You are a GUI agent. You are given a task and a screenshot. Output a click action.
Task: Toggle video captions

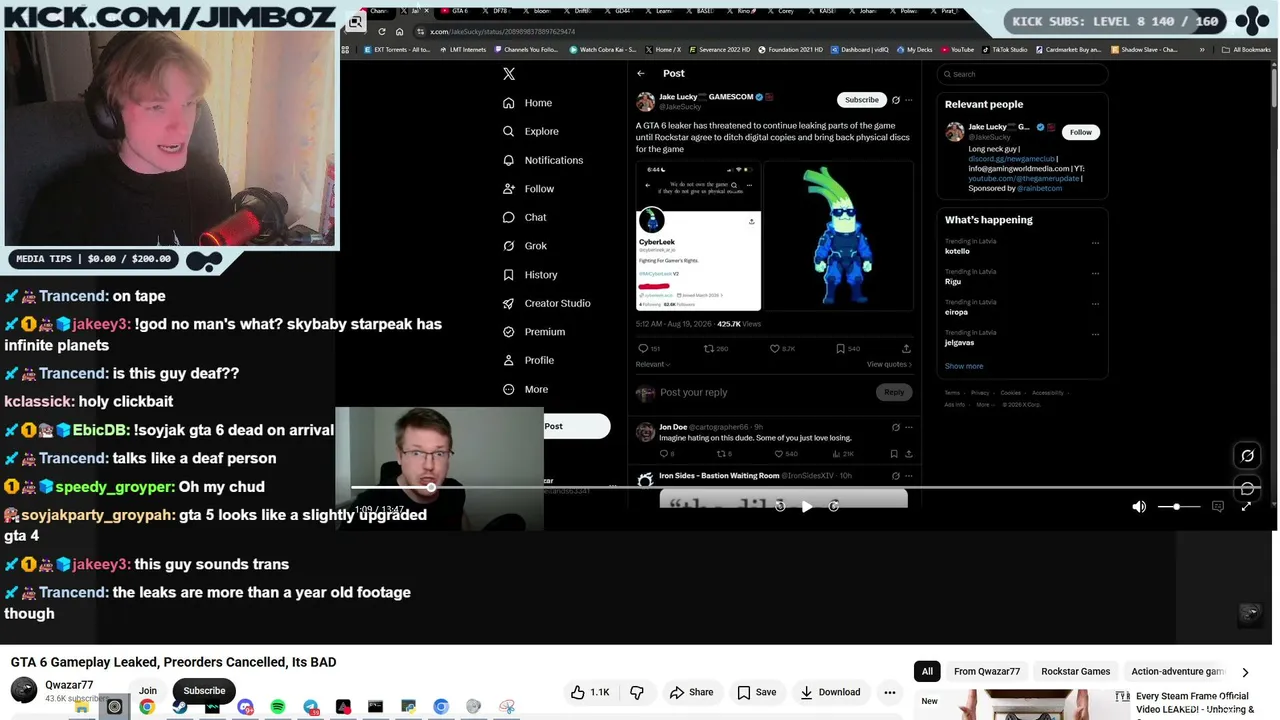tap(1218, 507)
